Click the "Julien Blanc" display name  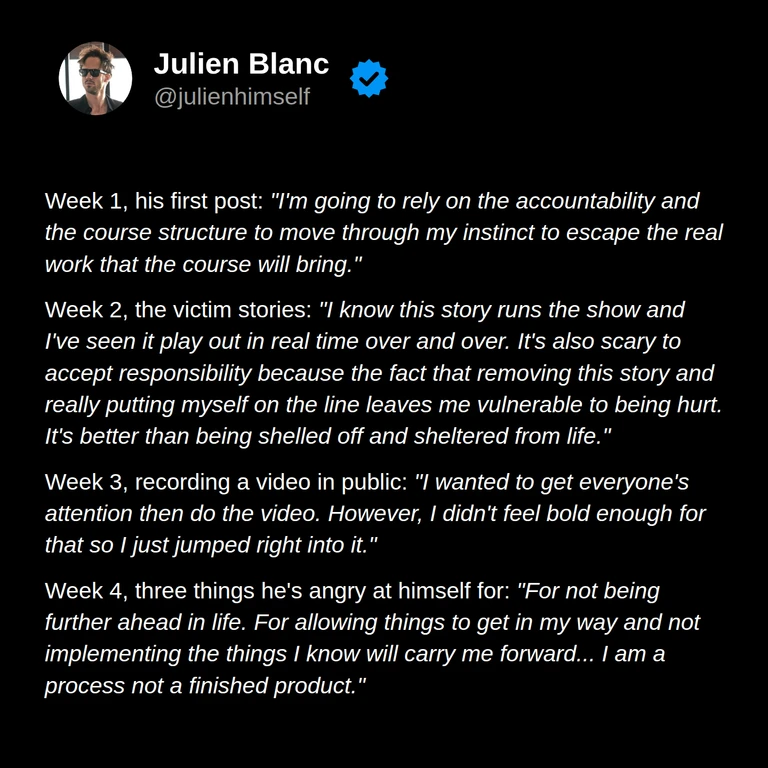click(x=241, y=64)
